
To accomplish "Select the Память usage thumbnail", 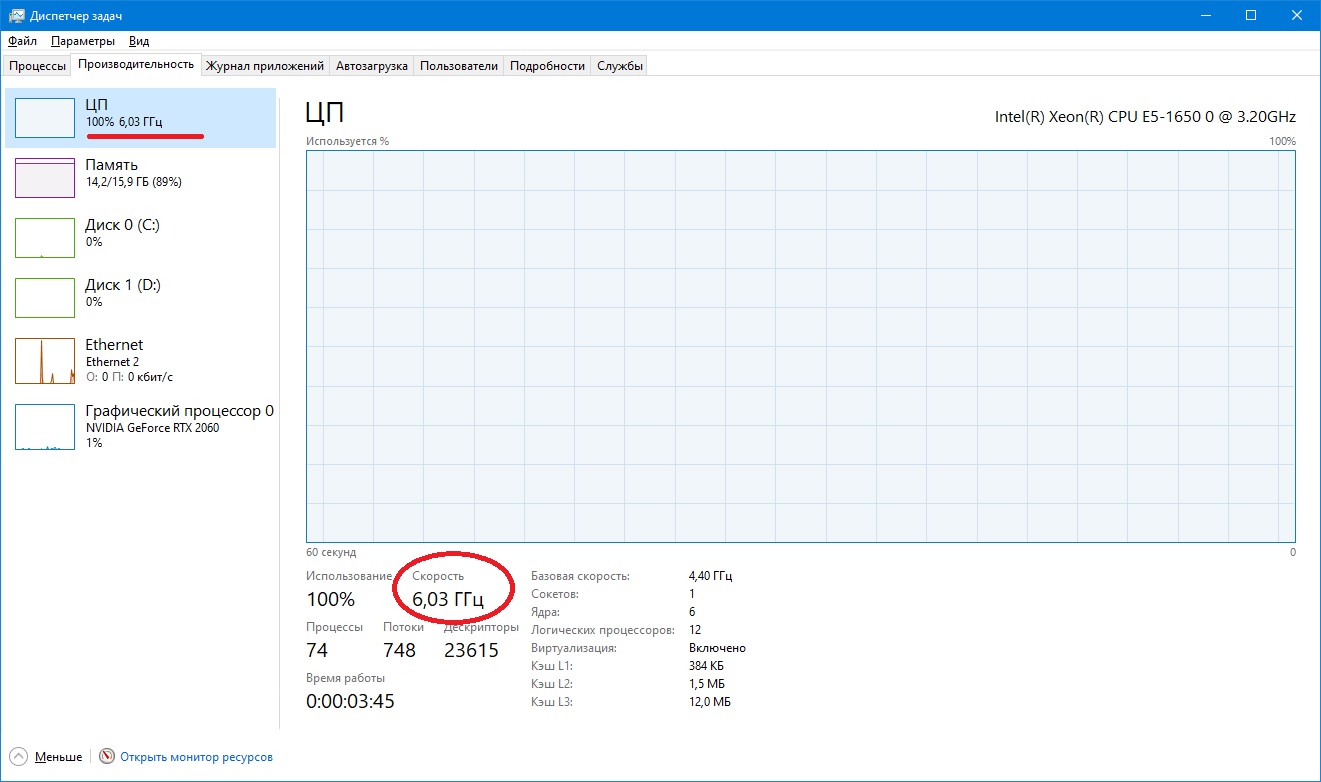I will pyautogui.click(x=45, y=178).
